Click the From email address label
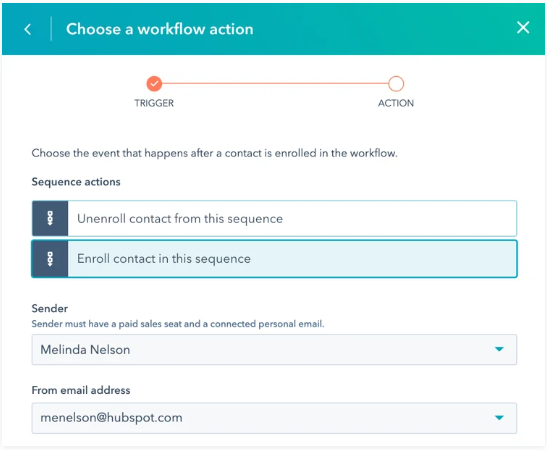The height and width of the screenshot is (450, 547). 81,390
